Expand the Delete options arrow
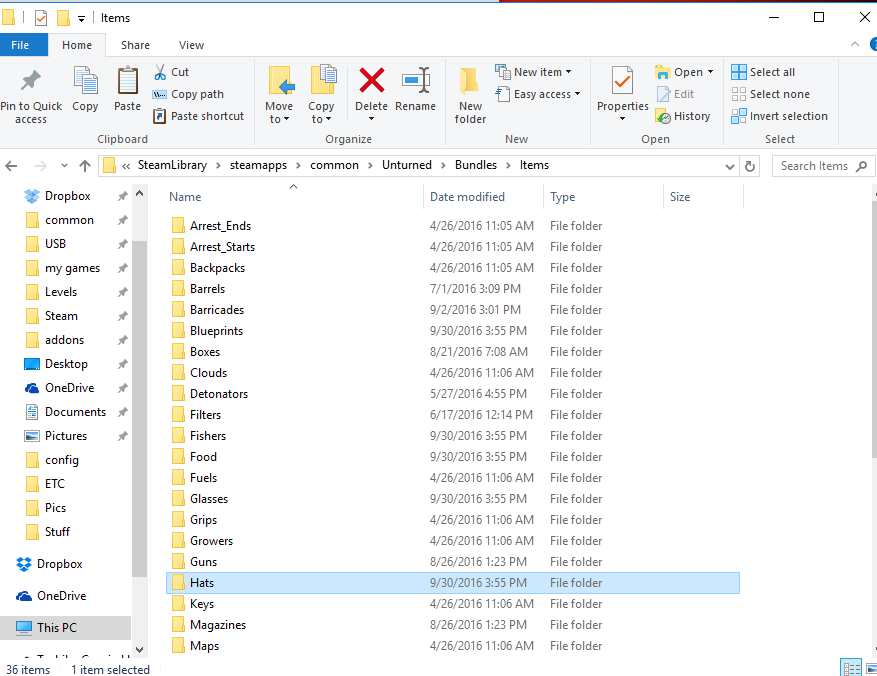The image size is (877, 676). click(371, 119)
